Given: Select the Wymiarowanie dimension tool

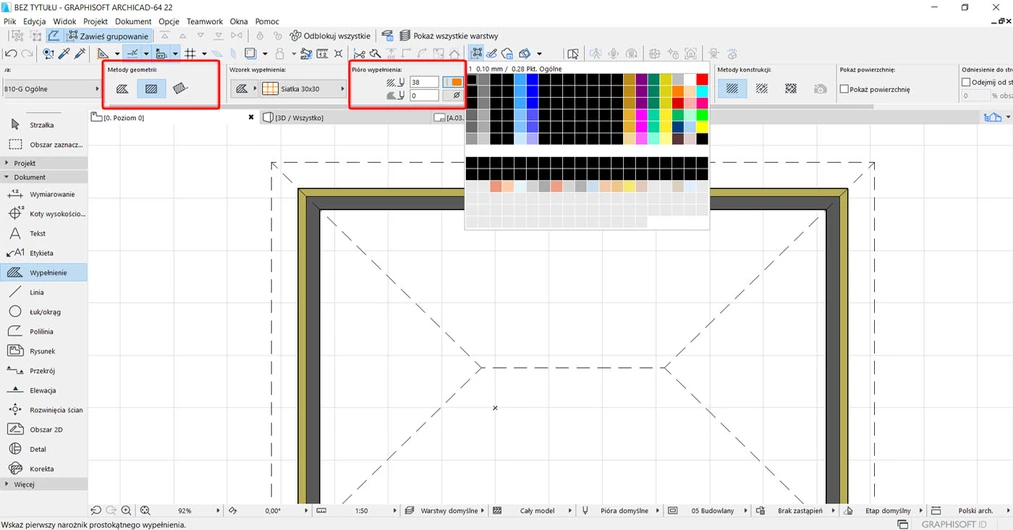Looking at the screenshot, I should (44, 194).
